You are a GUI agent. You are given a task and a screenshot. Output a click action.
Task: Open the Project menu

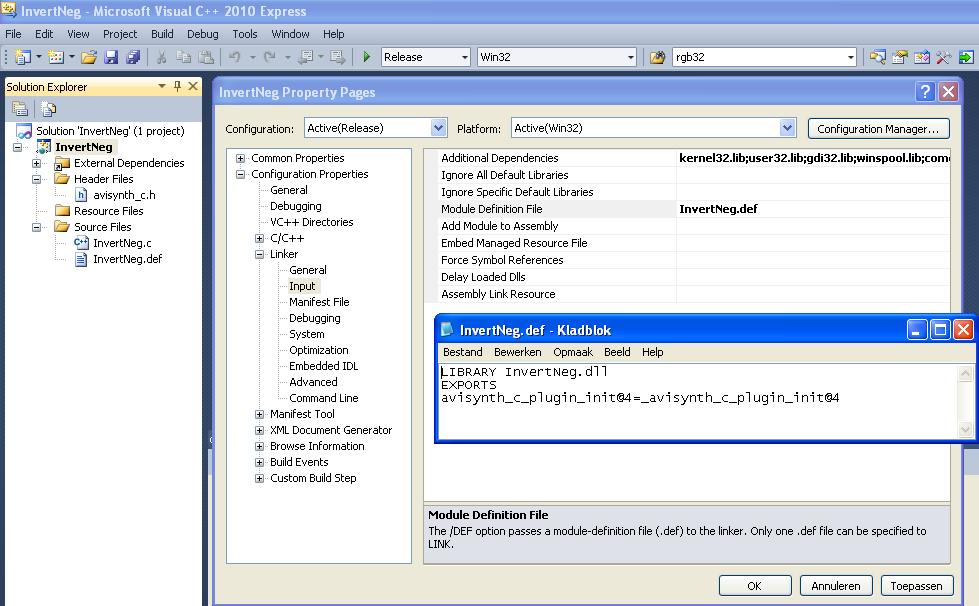[x=120, y=34]
